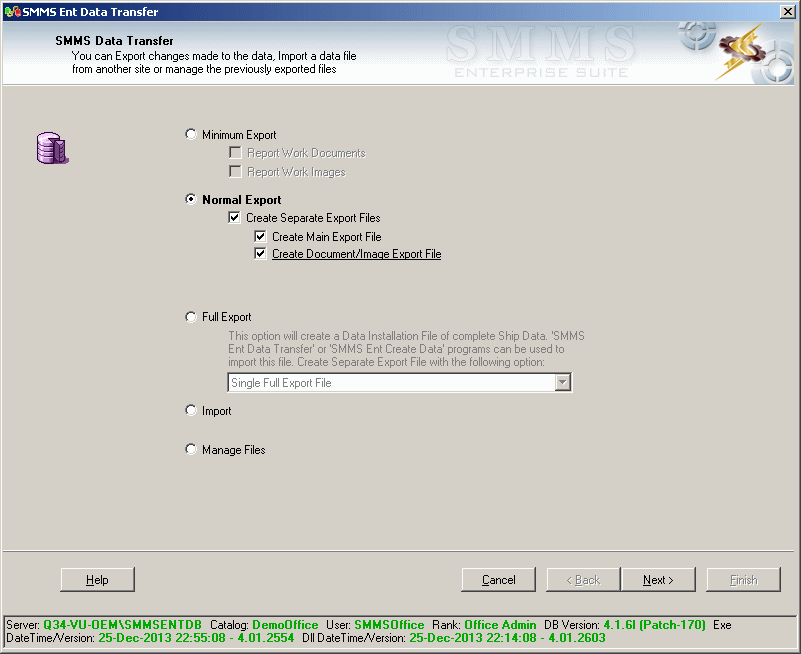Select the Import radio option
801x654 pixels.
191,410
